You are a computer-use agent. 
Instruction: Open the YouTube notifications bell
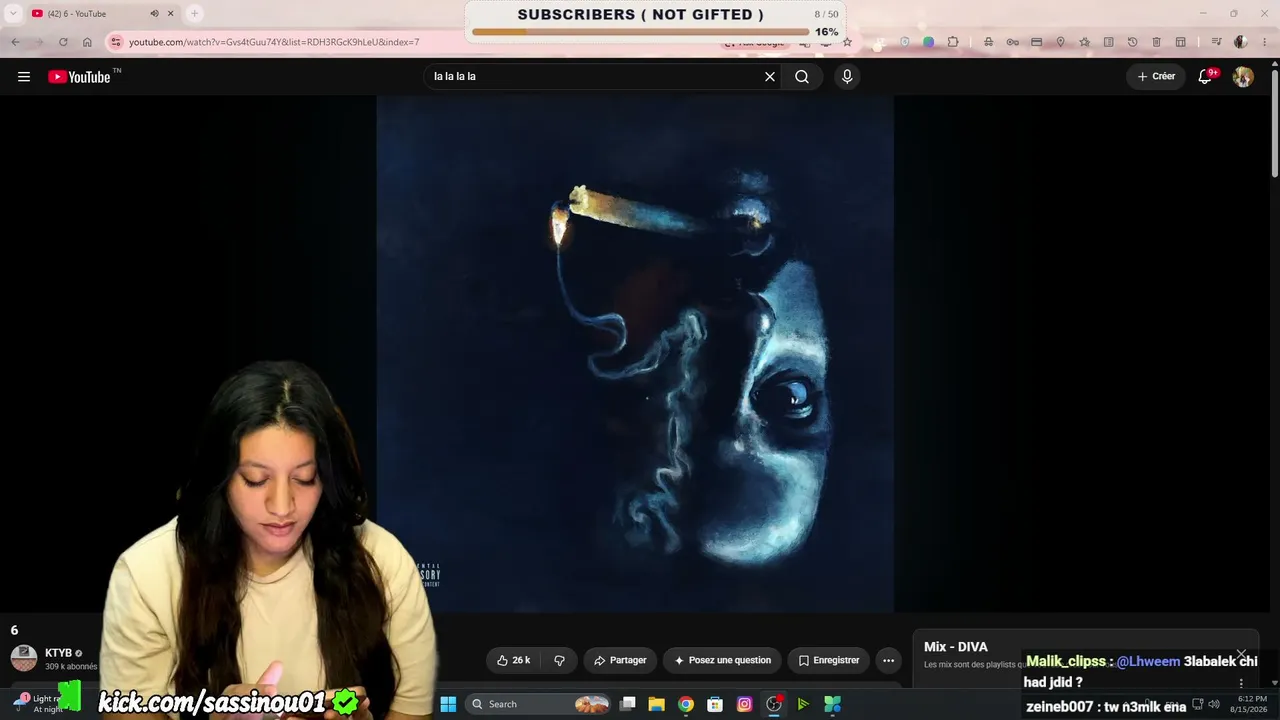[1206, 77]
